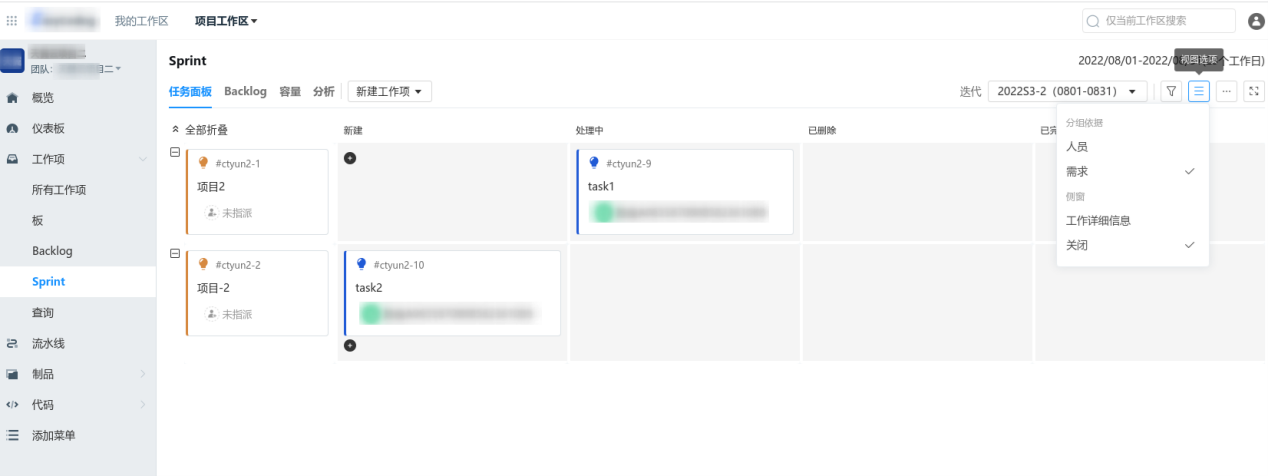The height and width of the screenshot is (476, 1268).
Task: Open the iteration 2022S3-2 selector
Action: tap(1067, 91)
